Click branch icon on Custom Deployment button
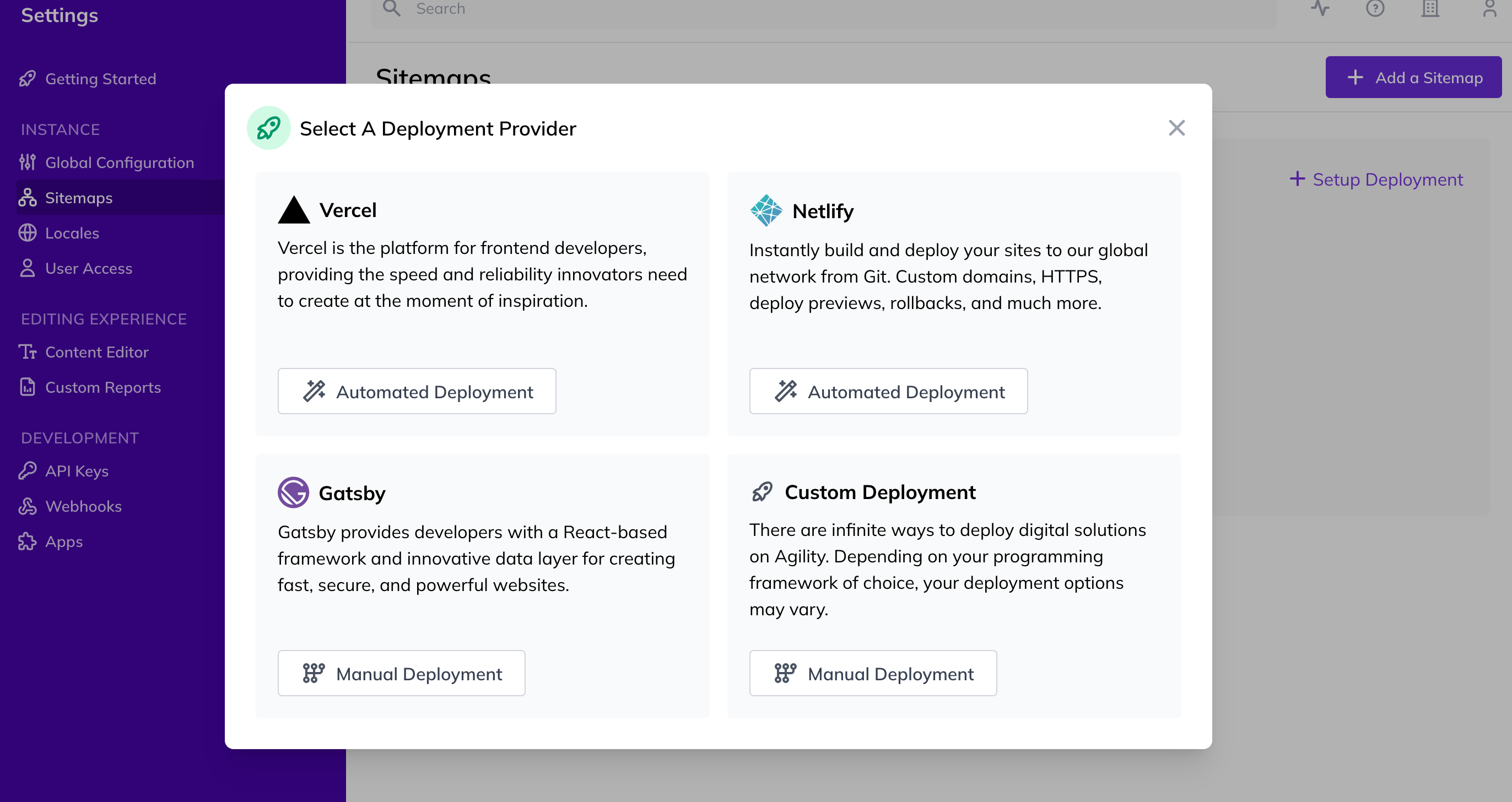The width and height of the screenshot is (1512, 802). 785,673
